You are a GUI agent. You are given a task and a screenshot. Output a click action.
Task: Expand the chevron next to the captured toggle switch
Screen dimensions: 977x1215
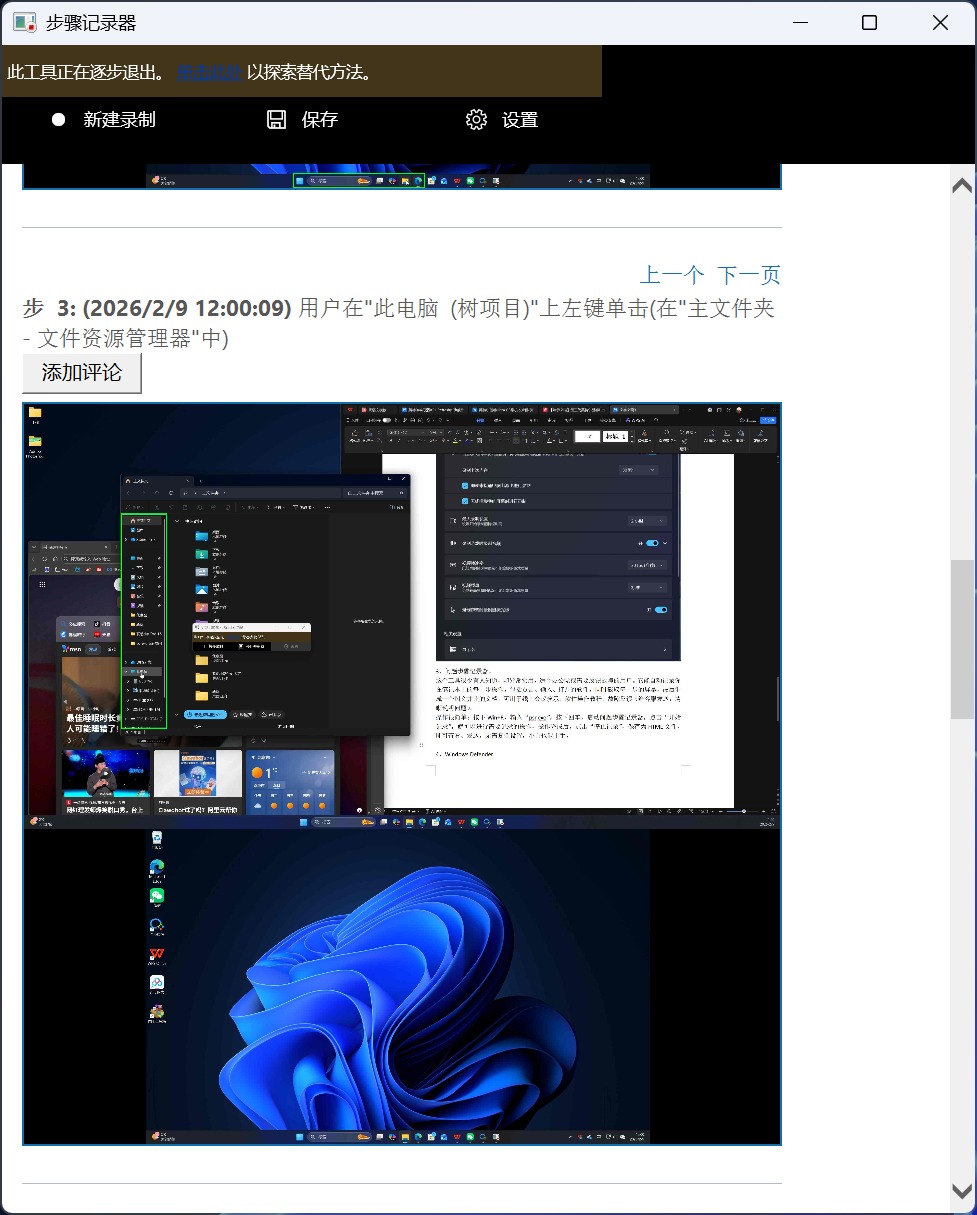point(665,543)
